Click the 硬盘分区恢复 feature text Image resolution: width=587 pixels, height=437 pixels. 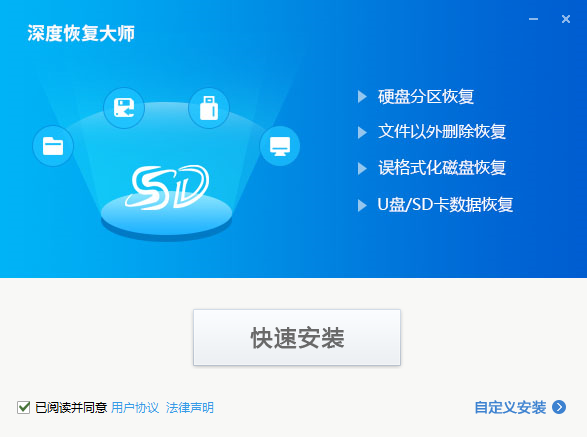426,97
